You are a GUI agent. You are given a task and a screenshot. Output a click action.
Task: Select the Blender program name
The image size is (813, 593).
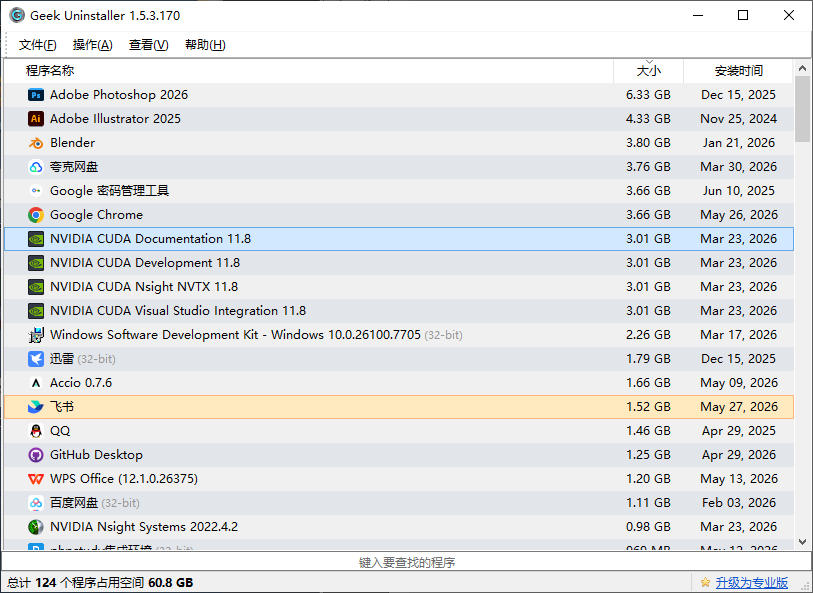[73, 143]
